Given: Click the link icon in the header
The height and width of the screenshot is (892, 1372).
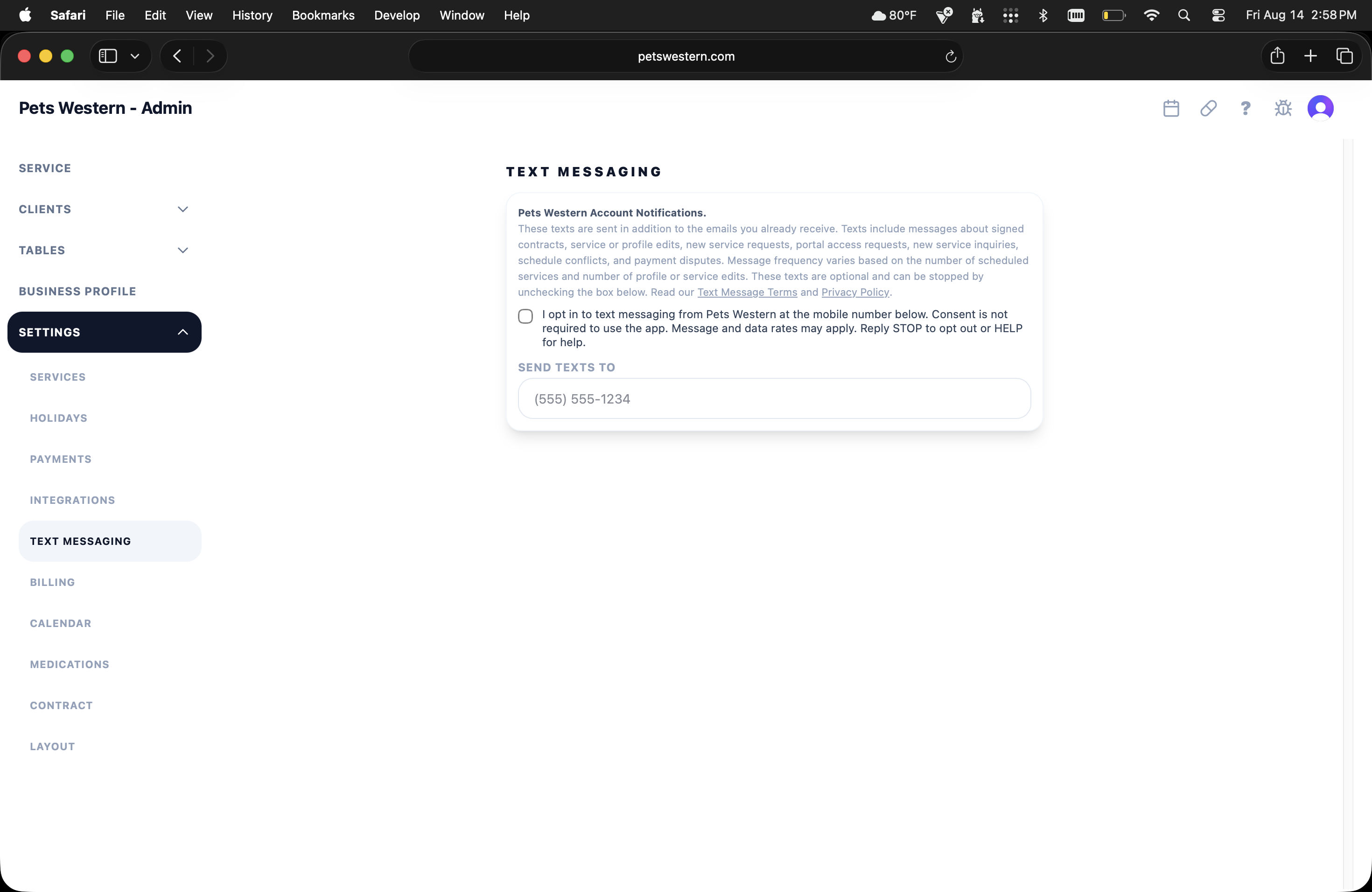Looking at the screenshot, I should (1208, 108).
